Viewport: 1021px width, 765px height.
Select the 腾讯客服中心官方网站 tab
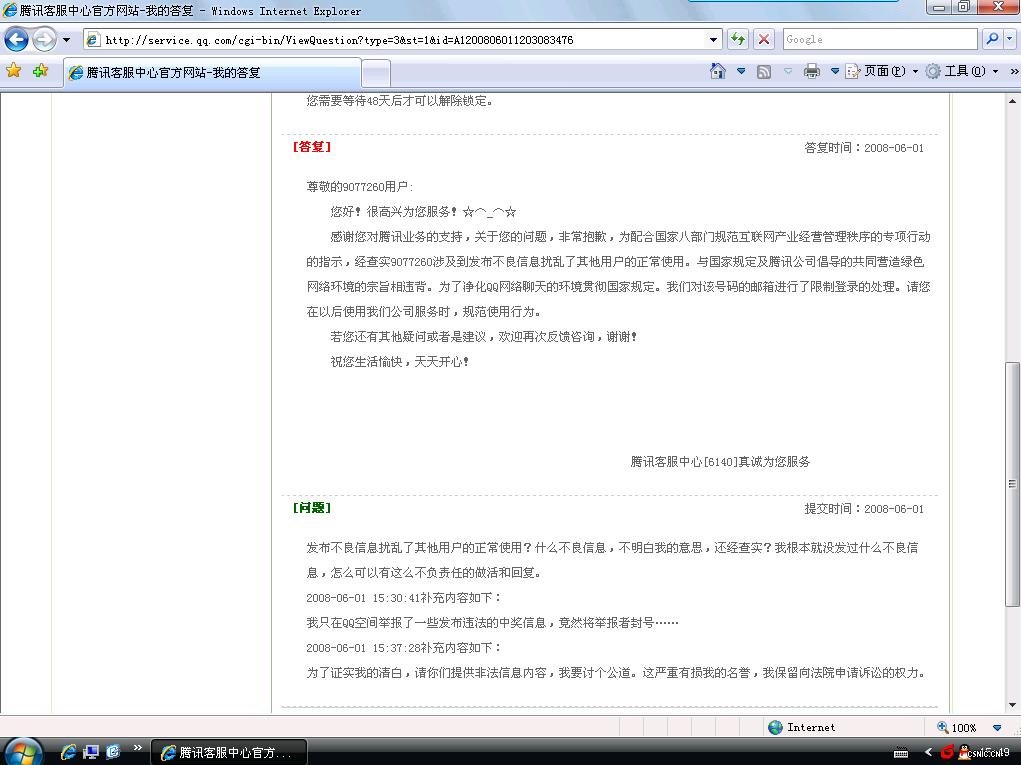click(210, 73)
